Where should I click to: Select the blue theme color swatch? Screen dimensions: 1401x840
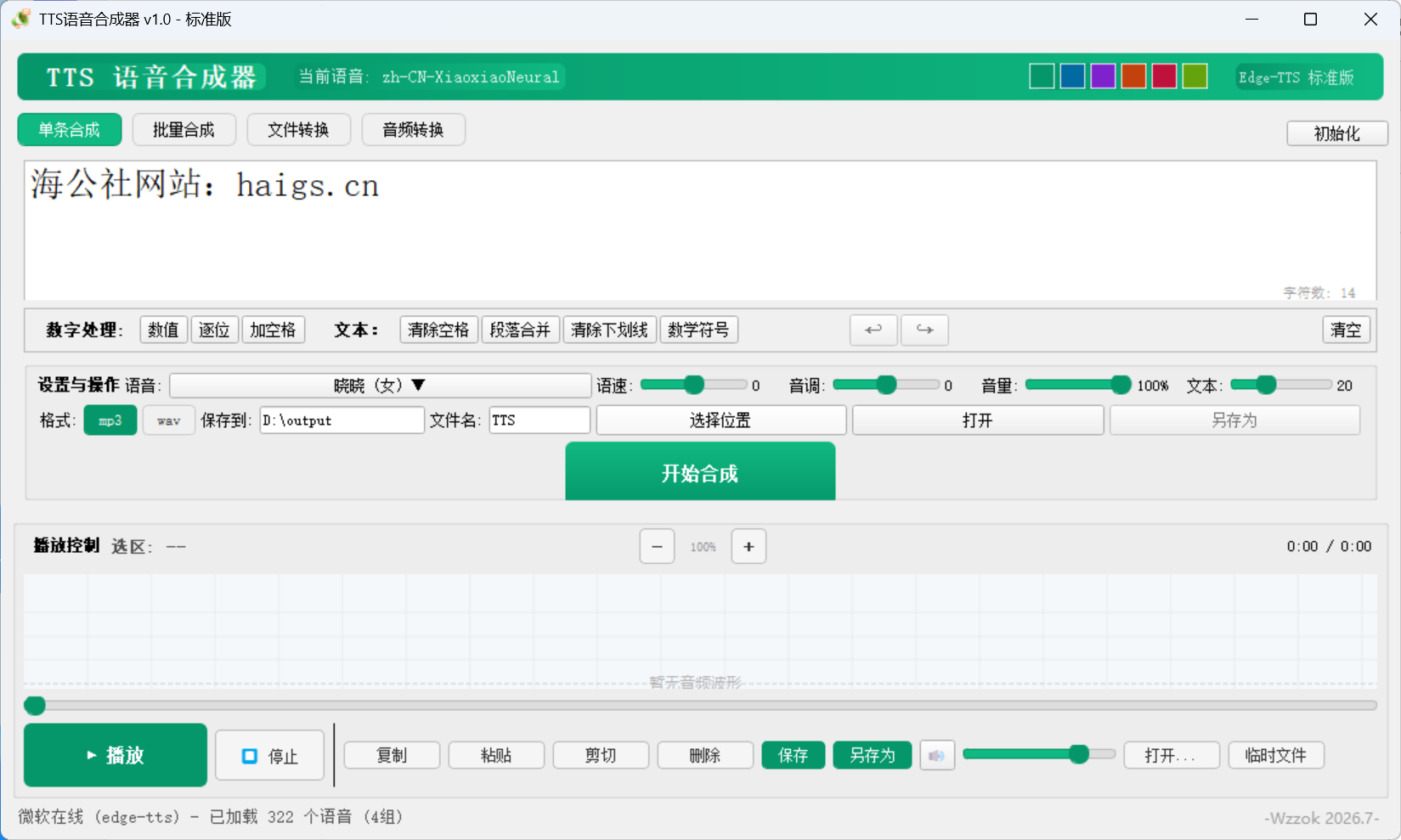click(1072, 76)
